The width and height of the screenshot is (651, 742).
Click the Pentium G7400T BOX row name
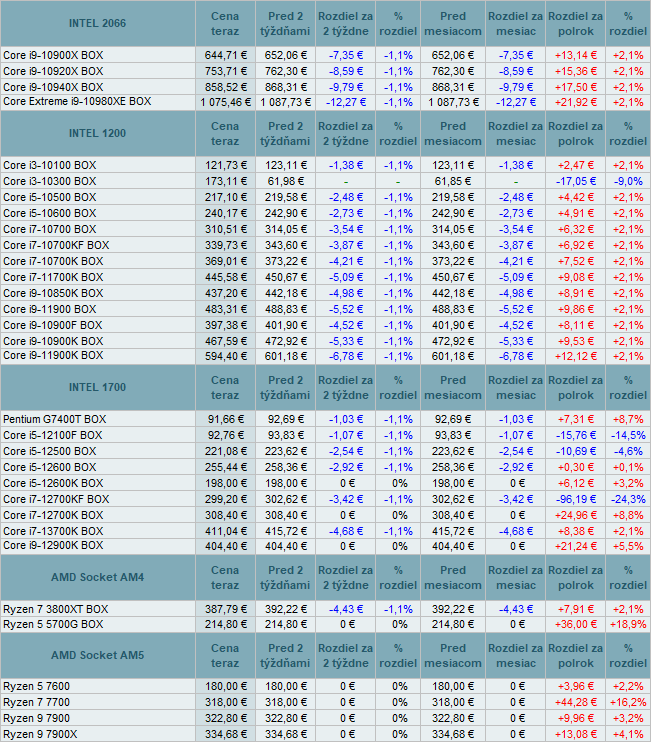[x=54, y=420]
